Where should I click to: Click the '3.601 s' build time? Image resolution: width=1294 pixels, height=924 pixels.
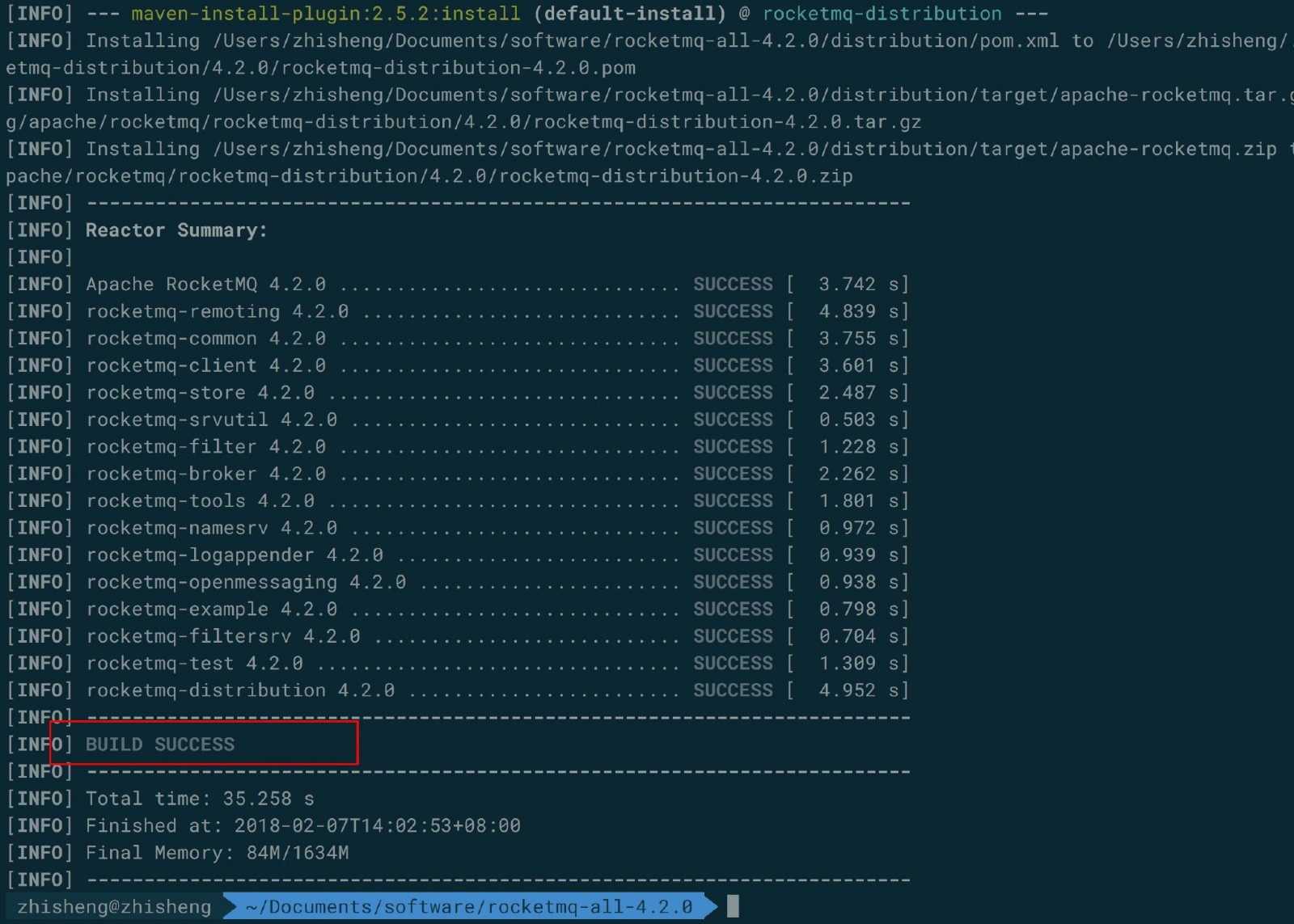point(859,365)
